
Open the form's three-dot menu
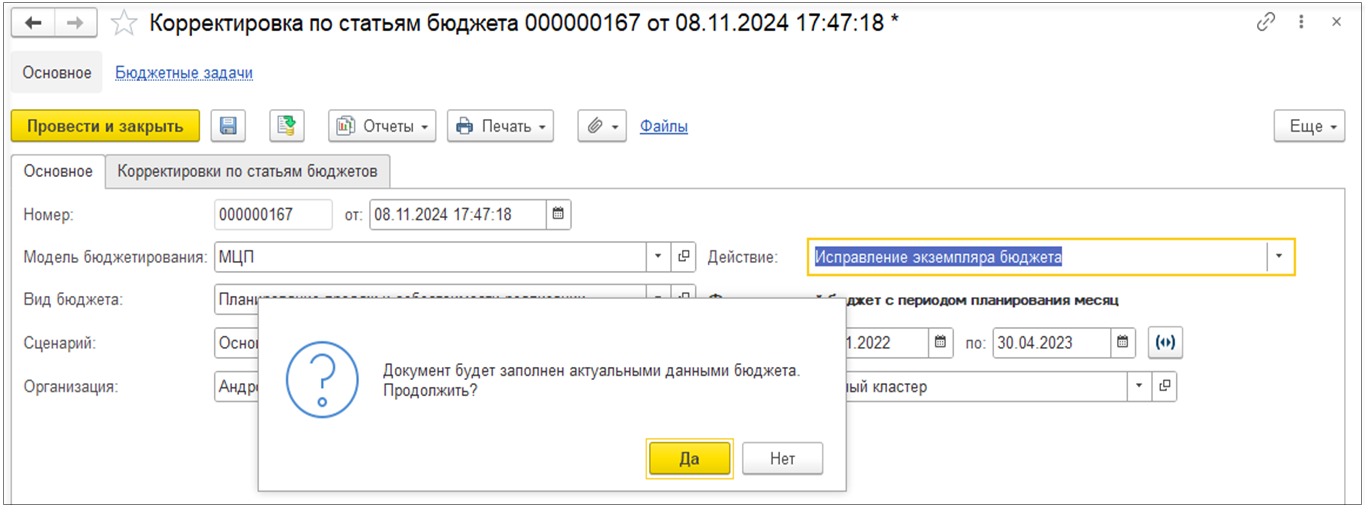tap(1301, 22)
